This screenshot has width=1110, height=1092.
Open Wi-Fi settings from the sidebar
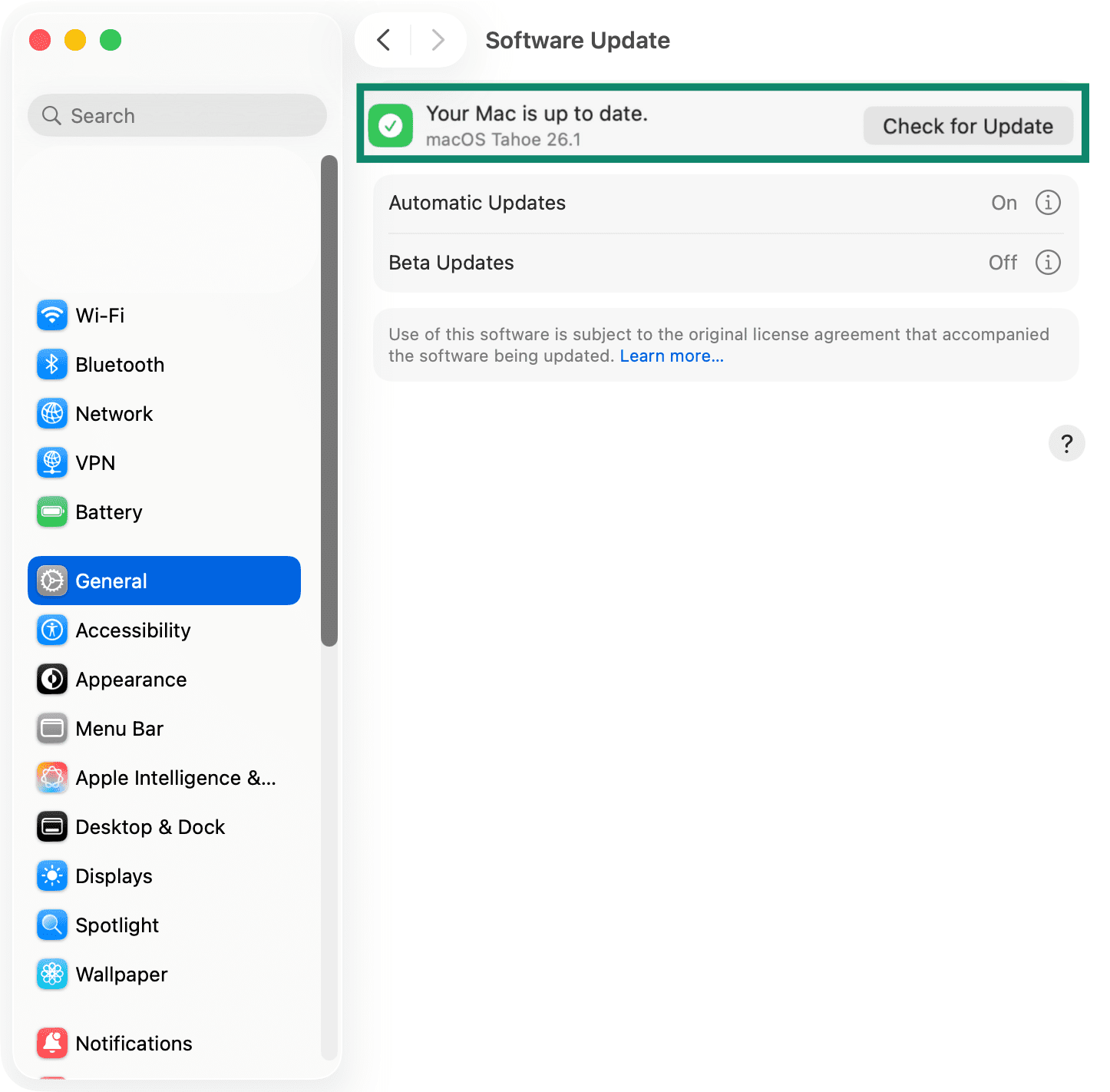click(x=100, y=315)
